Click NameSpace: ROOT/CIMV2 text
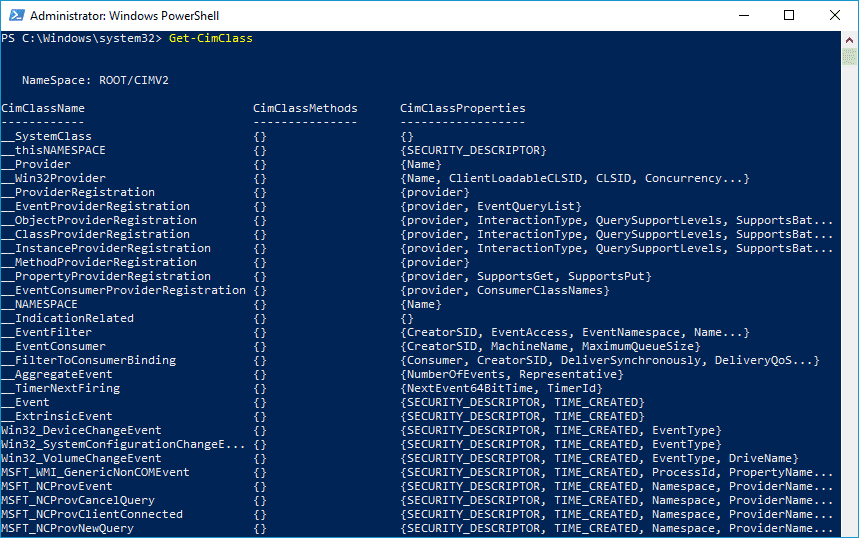Screen dimensions: 859x538 95,80
